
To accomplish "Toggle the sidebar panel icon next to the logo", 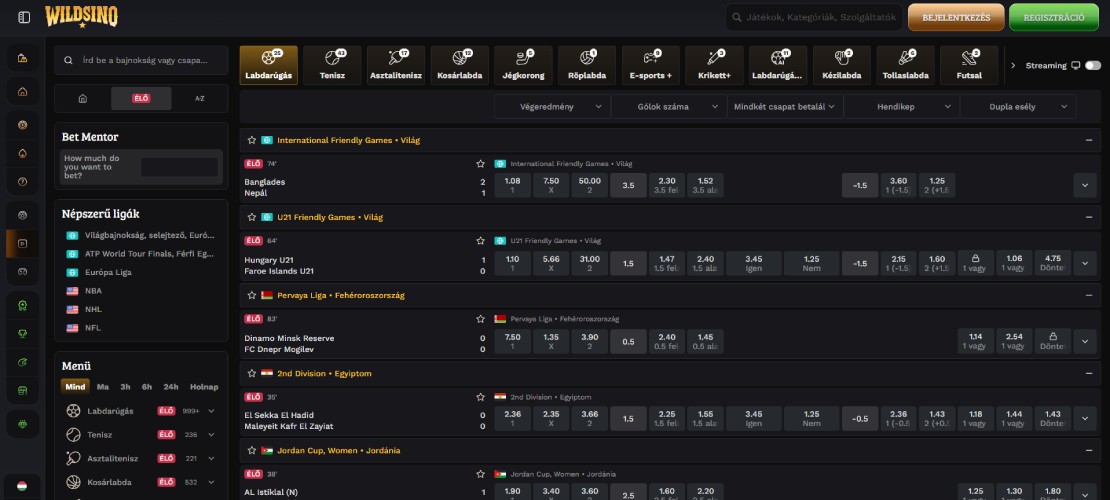I will coord(24,17).
